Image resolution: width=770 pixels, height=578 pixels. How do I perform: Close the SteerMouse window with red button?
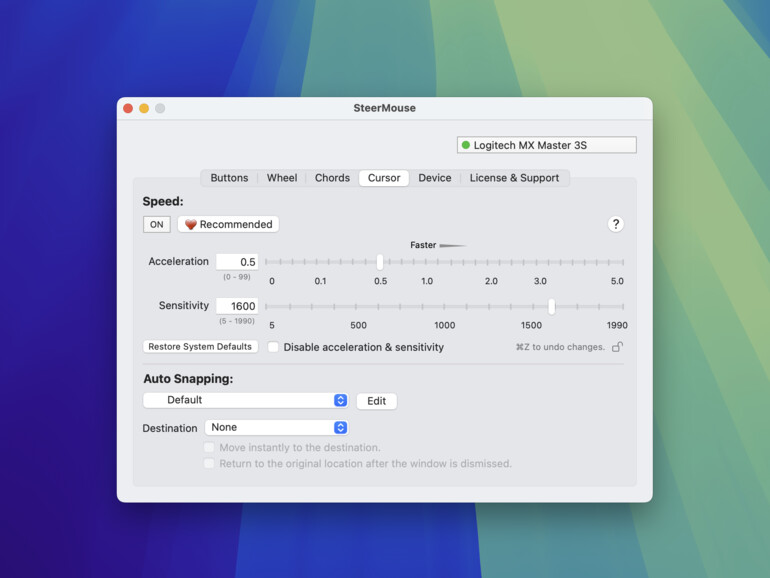(128, 108)
